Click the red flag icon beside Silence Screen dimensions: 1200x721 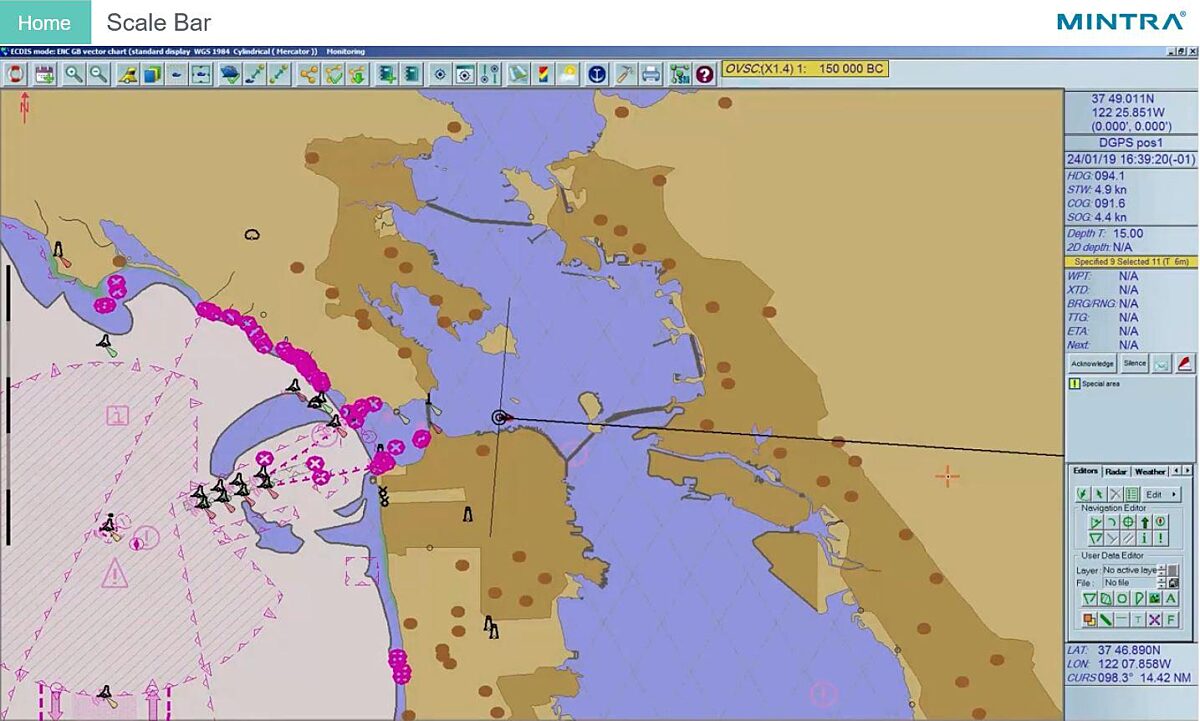click(x=1184, y=364)
